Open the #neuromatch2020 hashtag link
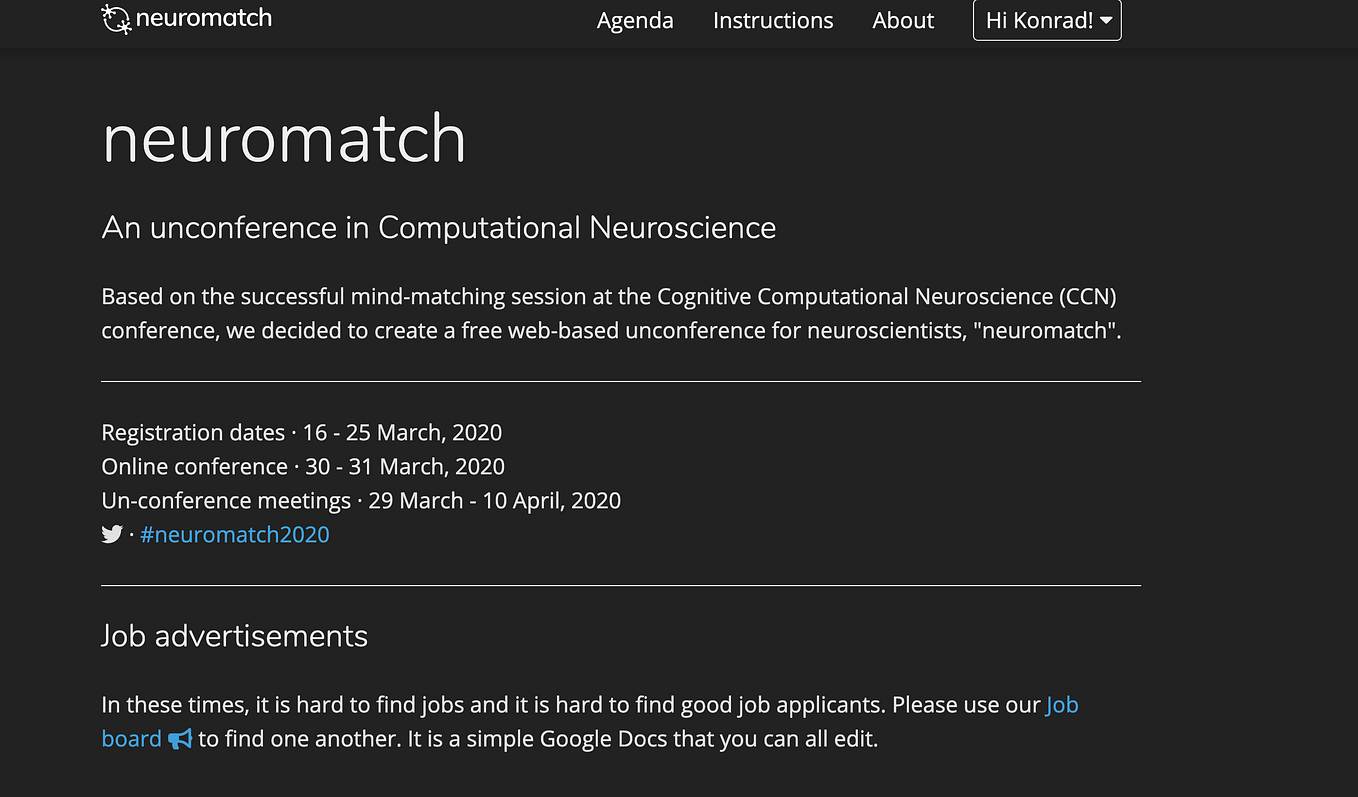This screenshot has height=797, width=1358. (x=235, y=534)
